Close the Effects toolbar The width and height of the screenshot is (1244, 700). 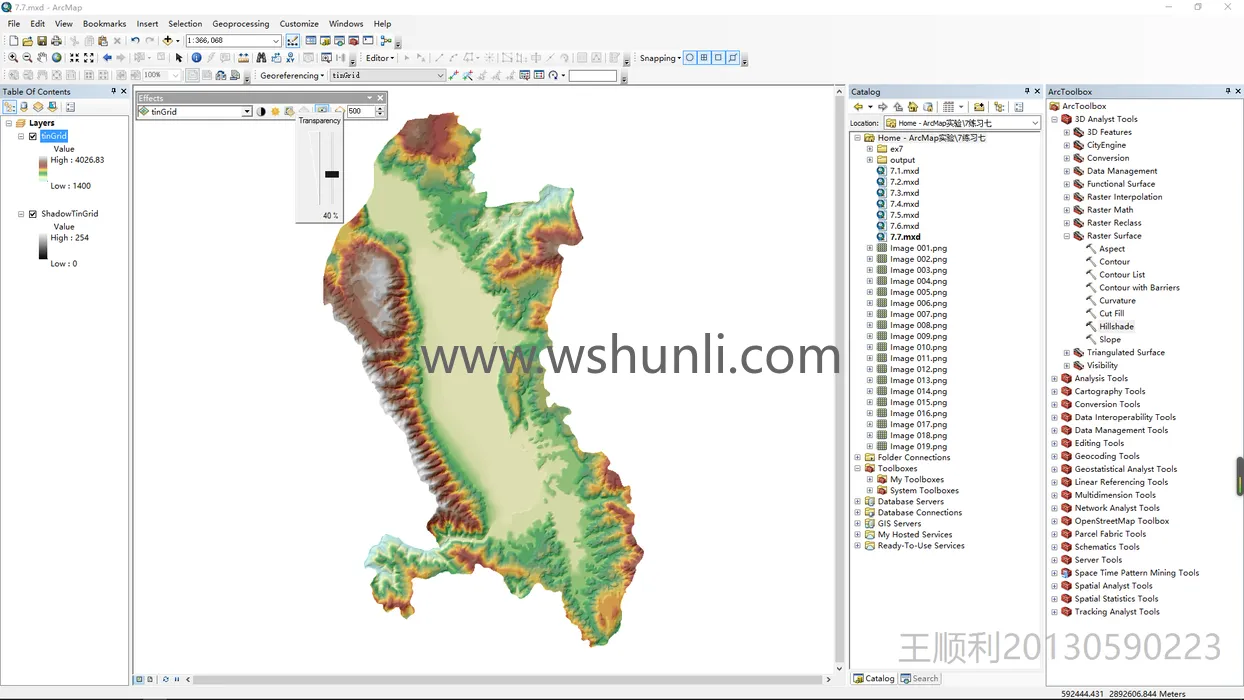pos(380,98)
